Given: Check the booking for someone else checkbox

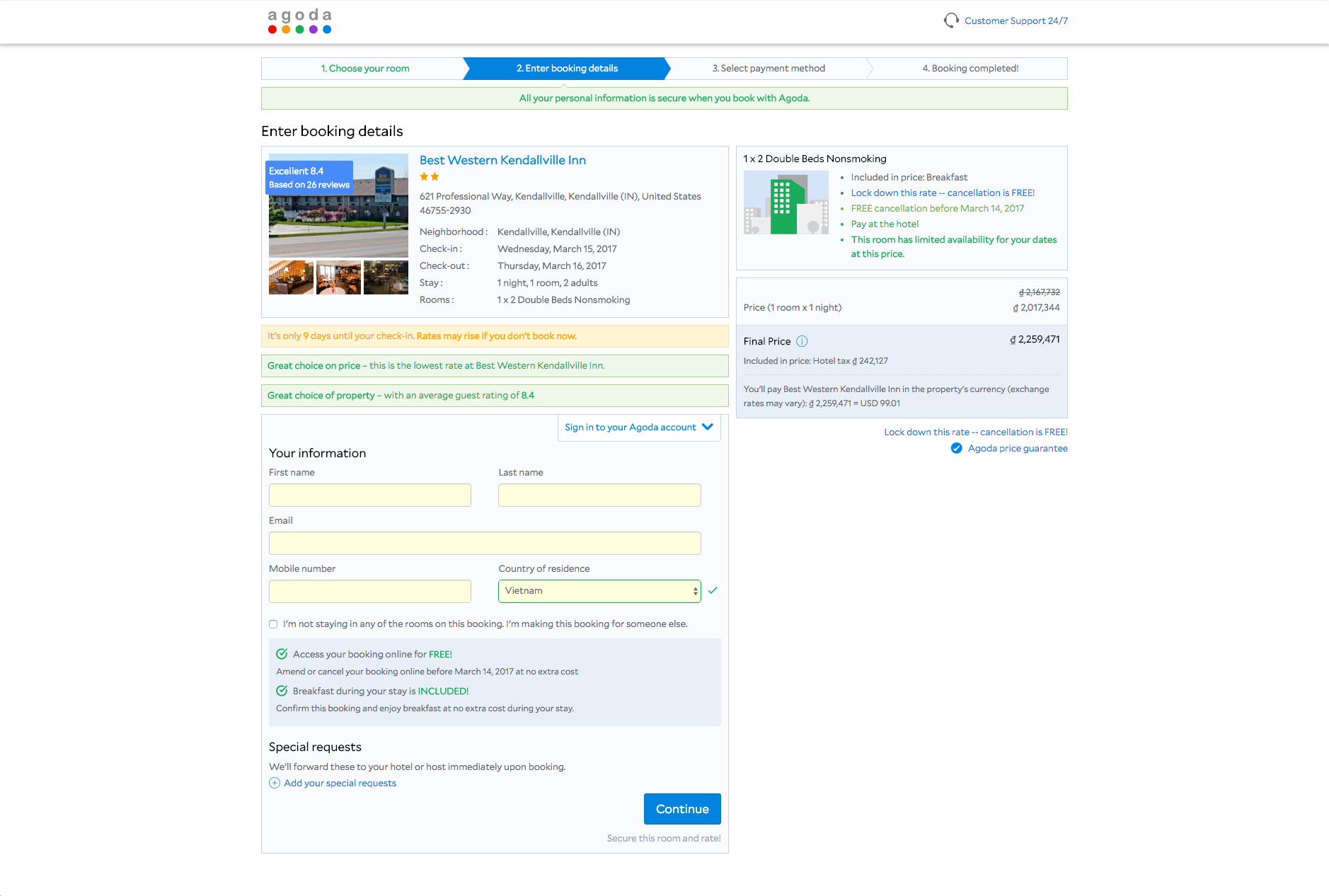Looking at the screenshot, I should [x=273, y=624].
